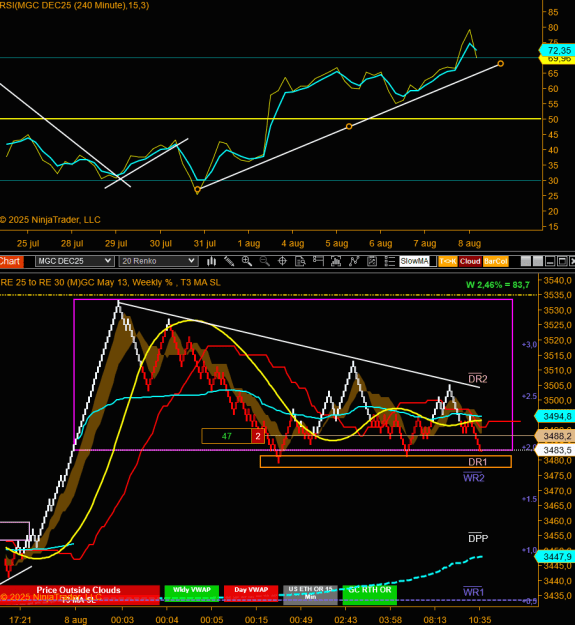This screenshot has height=625, width=575.
Task: Open the MGC DEC25 instrument dropdown
Action: tap(75, 261)
